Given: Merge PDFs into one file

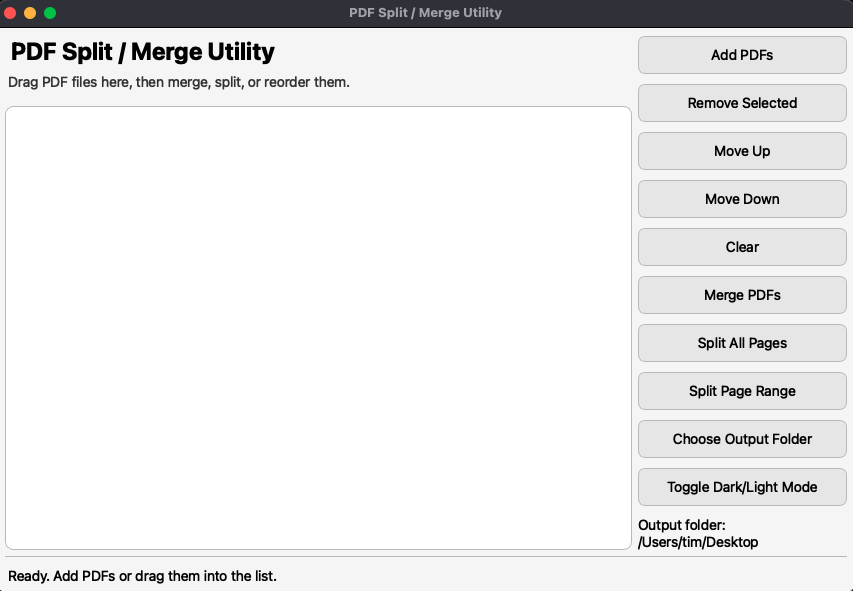Looking at the screenshot, I should [742, 295].
